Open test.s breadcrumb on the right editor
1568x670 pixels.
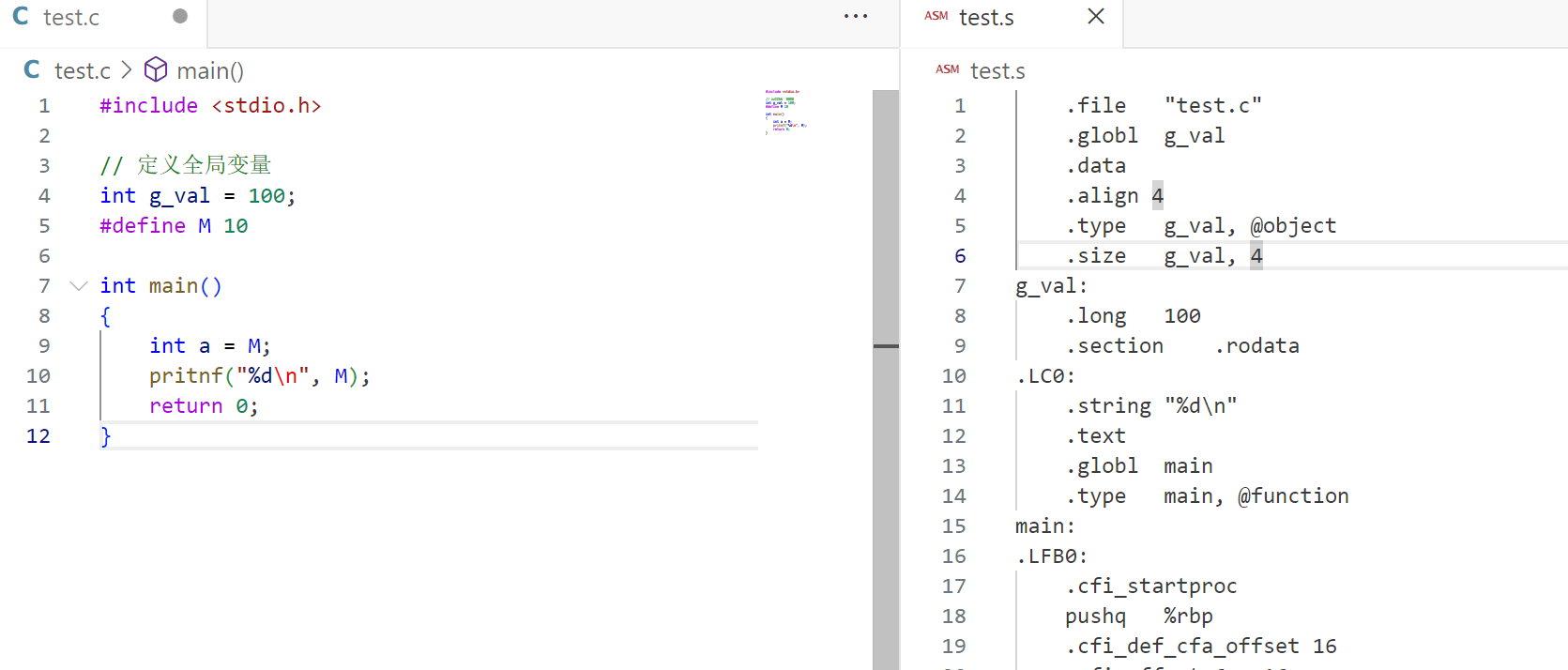997,71
